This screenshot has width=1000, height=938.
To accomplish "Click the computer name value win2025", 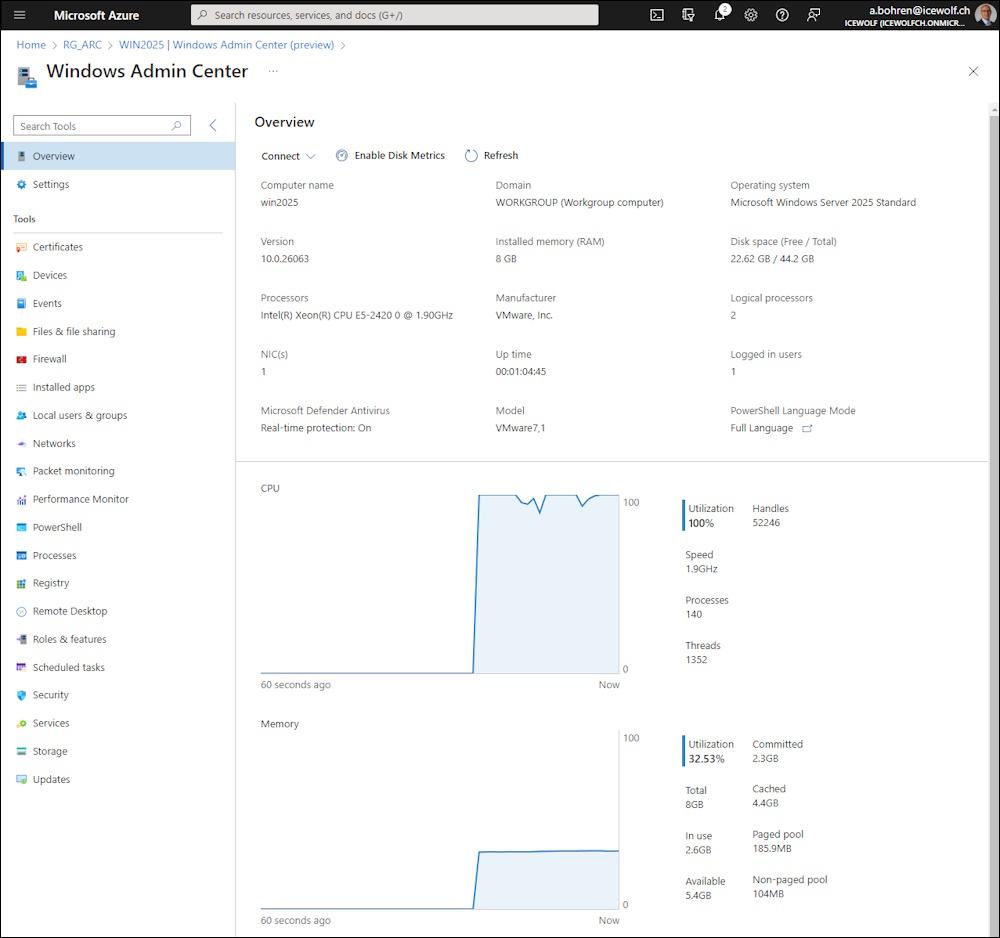I will tap(279, 203).
